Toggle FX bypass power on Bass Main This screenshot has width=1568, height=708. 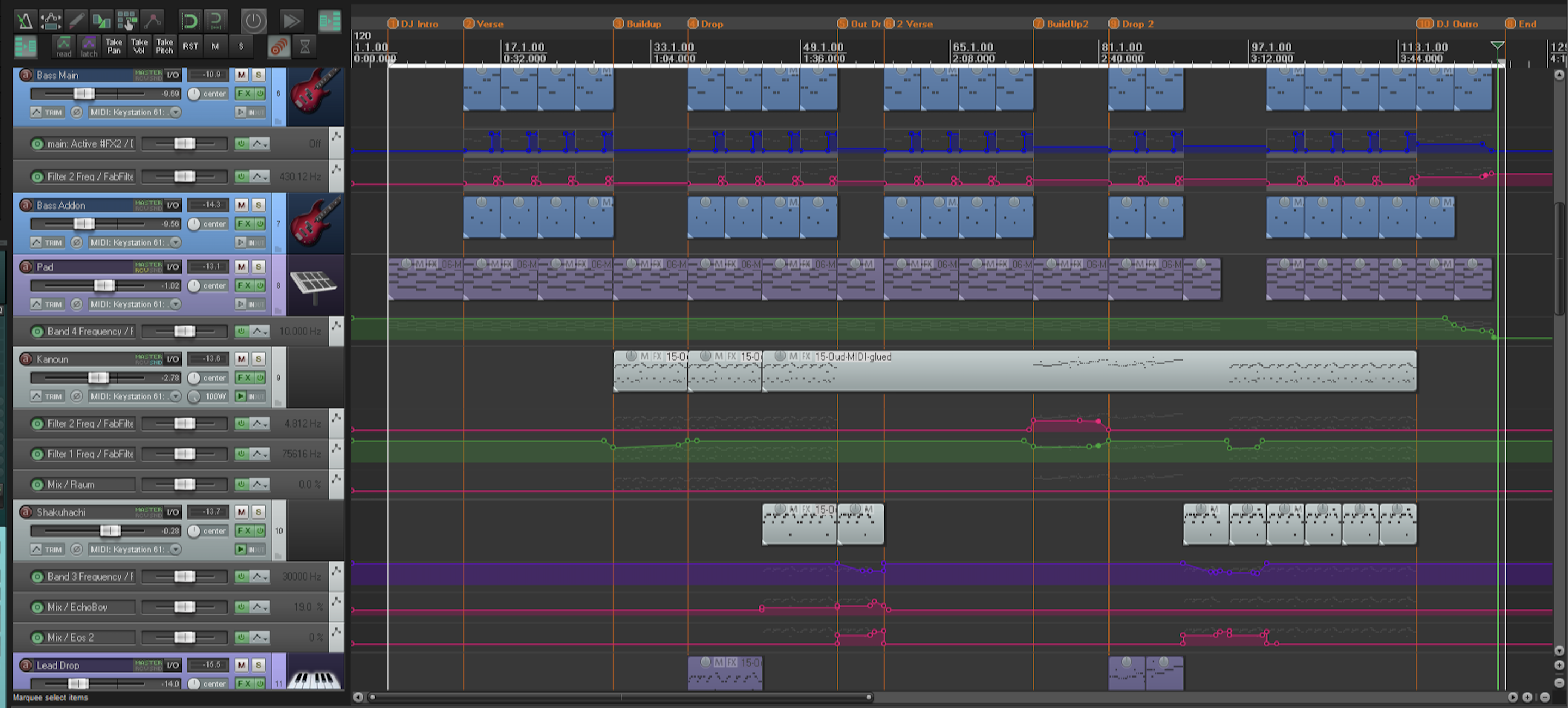click(x=260, y=94)
